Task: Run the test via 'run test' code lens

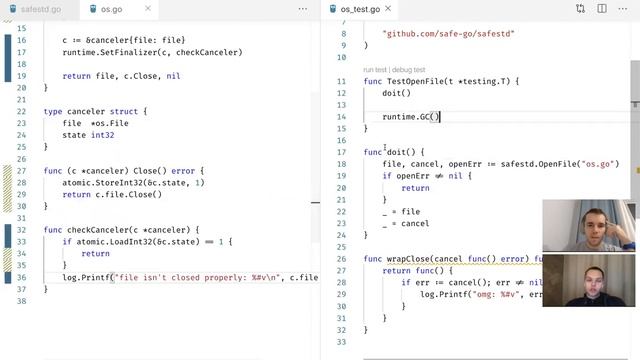Action: tap(375, 70)
